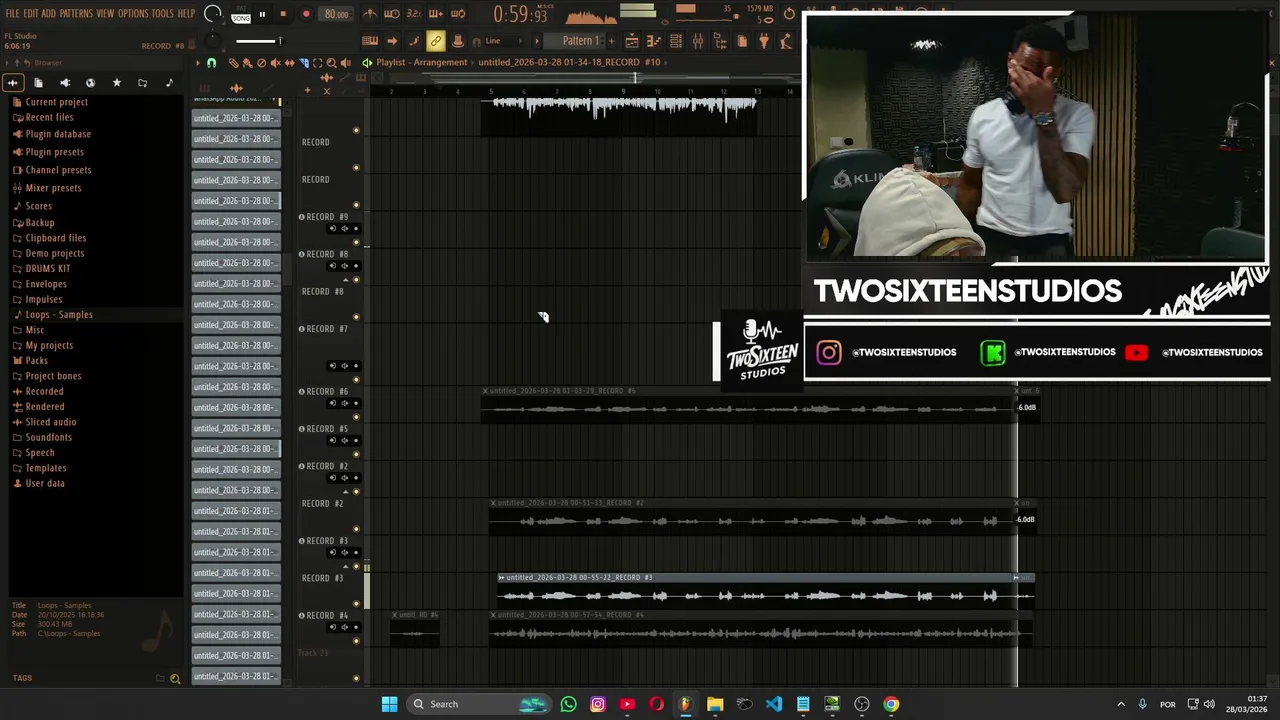
Task: Open the EDIT menu
Action: 31,13
